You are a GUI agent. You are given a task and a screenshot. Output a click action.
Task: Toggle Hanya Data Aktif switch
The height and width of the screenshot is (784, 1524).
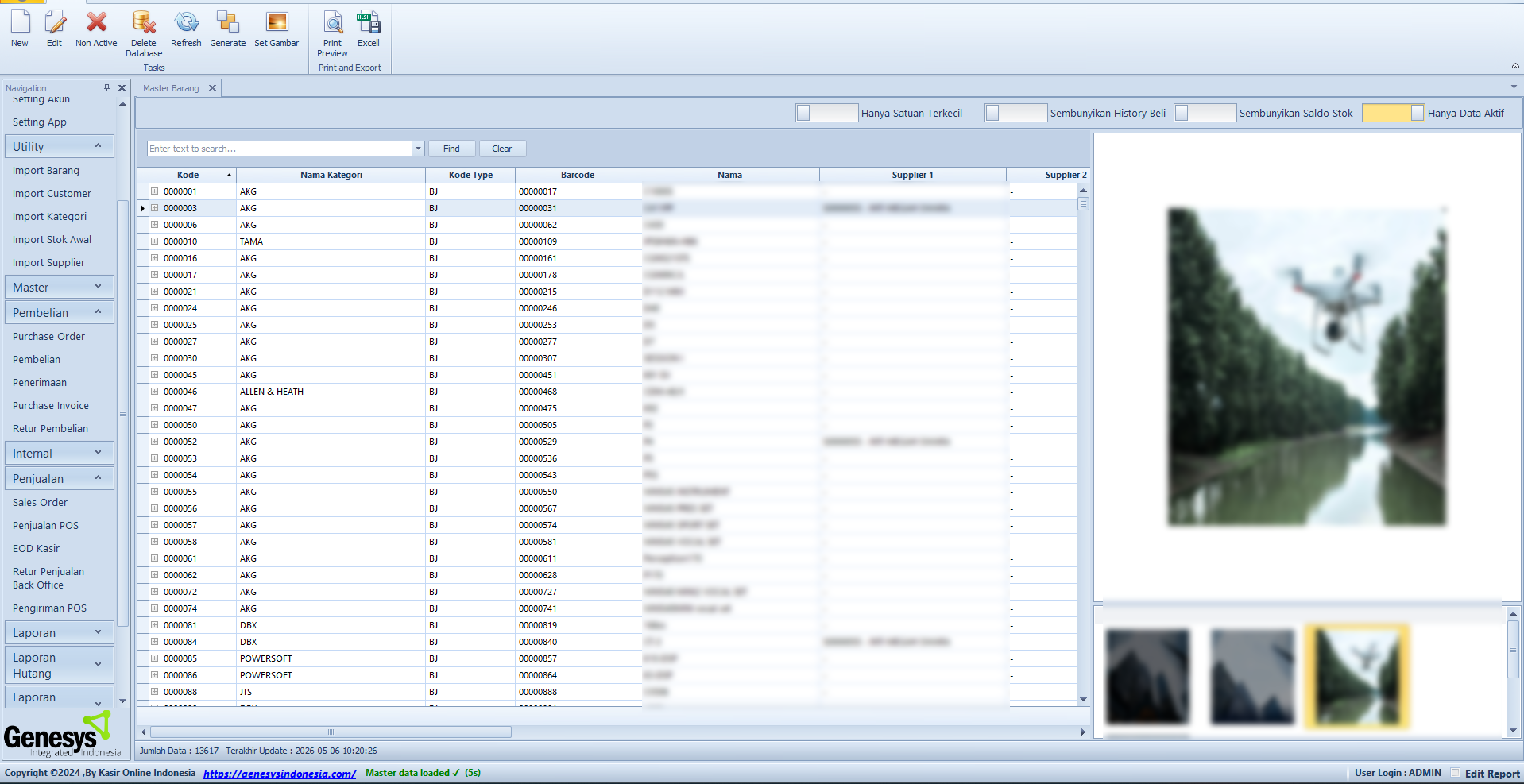pyautogui.click(x=1394, y=113)
